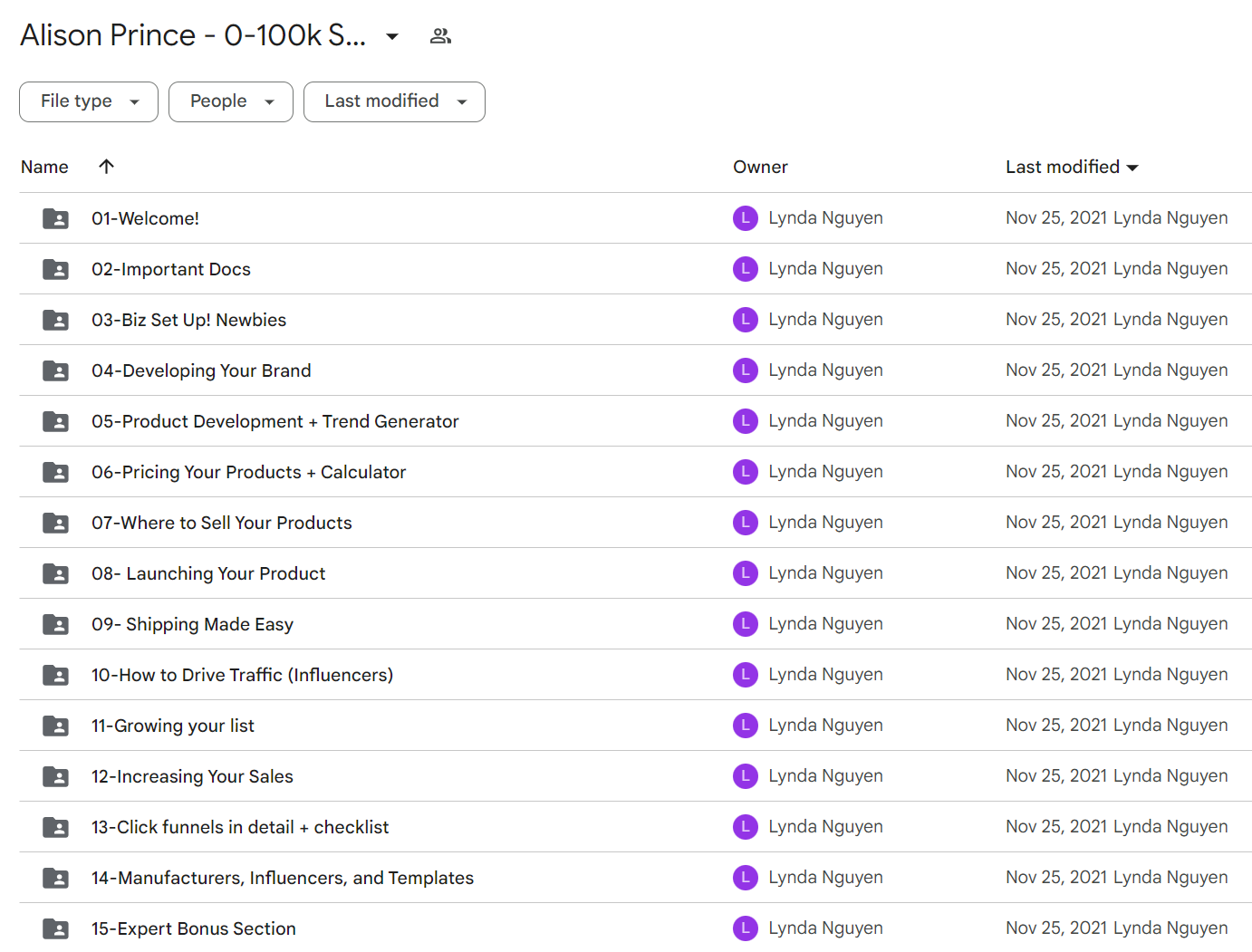This screenshot has width=1252, height=952.
Task: Click owner Lynda Nguyen in 02-Important Docs row
Action: point(825,269)
